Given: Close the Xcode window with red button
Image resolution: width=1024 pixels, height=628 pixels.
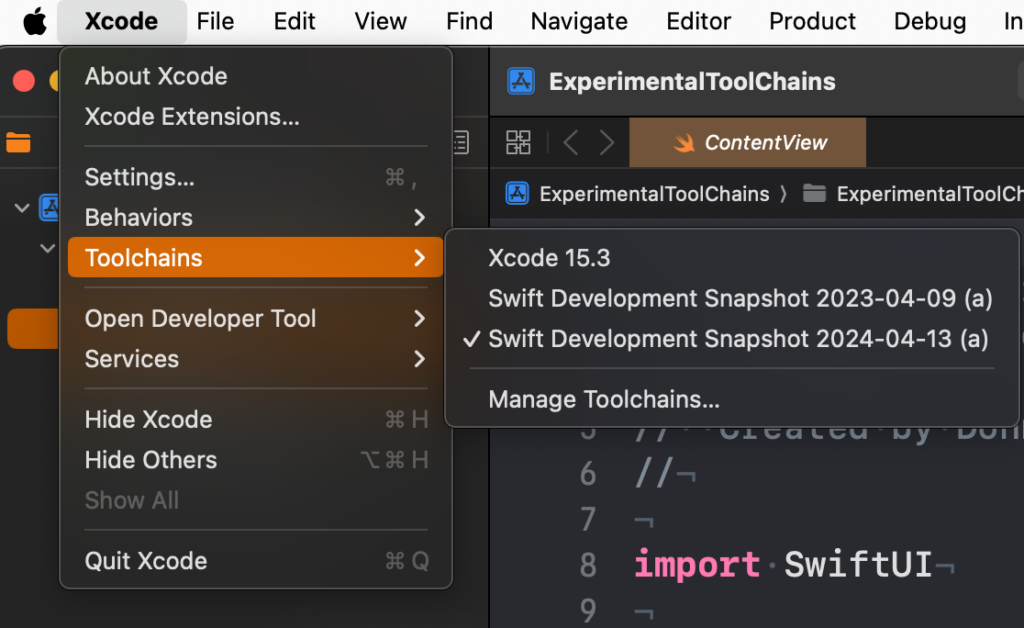Looking at the screenshot, I should click(24, 81).
